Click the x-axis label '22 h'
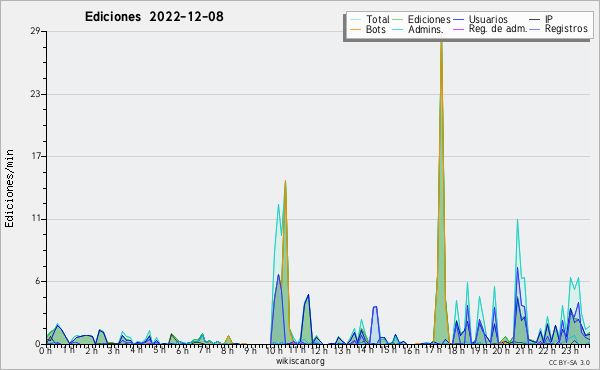 [x=546, y=351]
